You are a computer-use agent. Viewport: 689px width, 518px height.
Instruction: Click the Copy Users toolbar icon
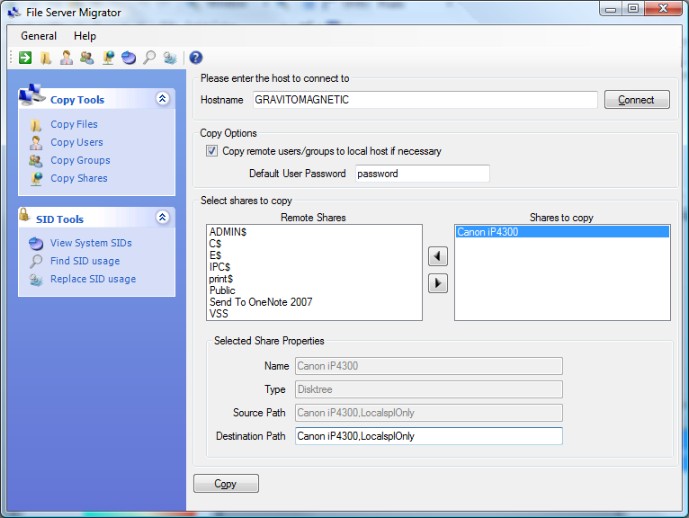pyautogui.click(x=67, y=58)
